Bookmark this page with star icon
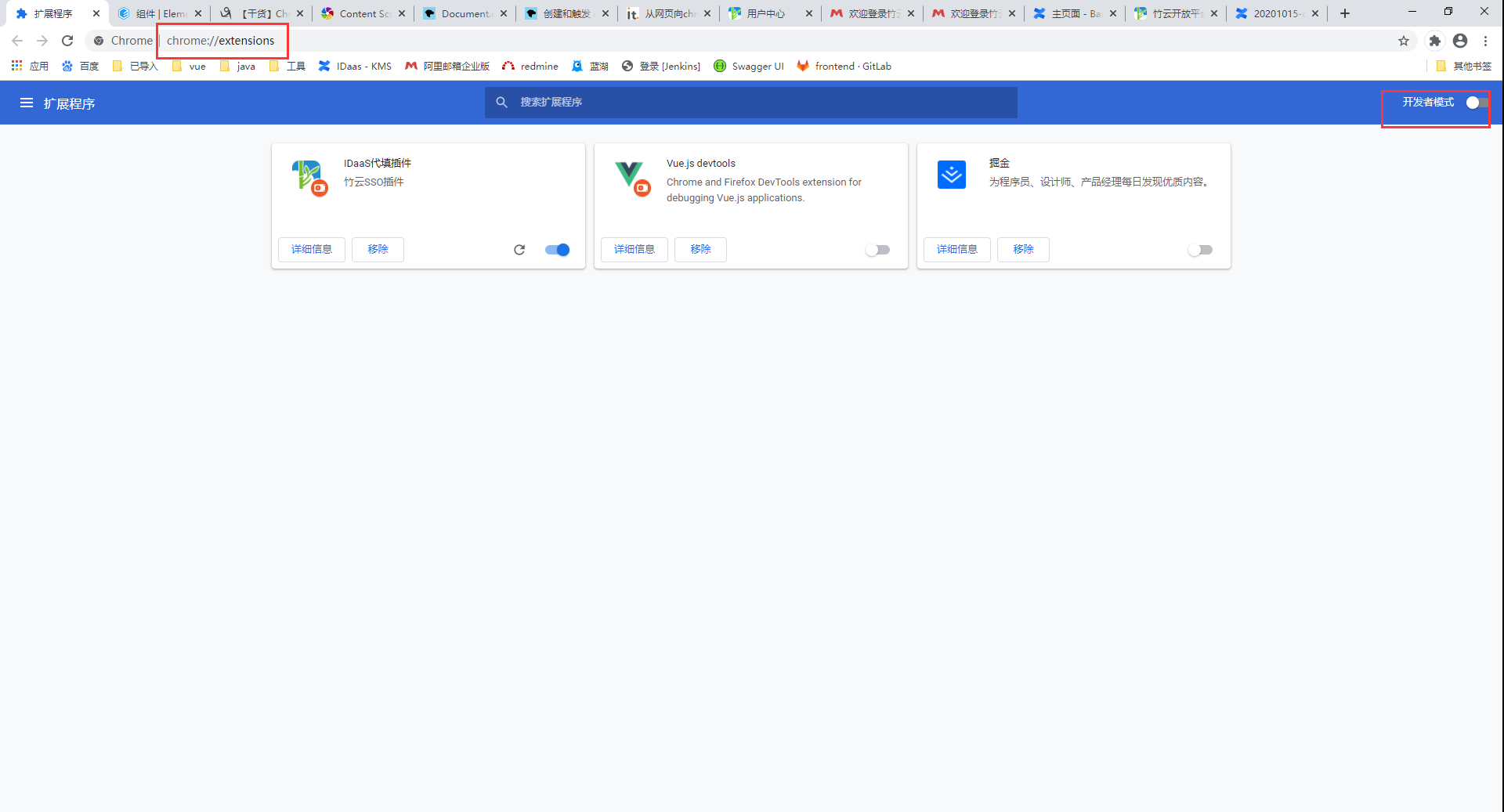Screen dimensions: 1504x812 [1404, 41]
